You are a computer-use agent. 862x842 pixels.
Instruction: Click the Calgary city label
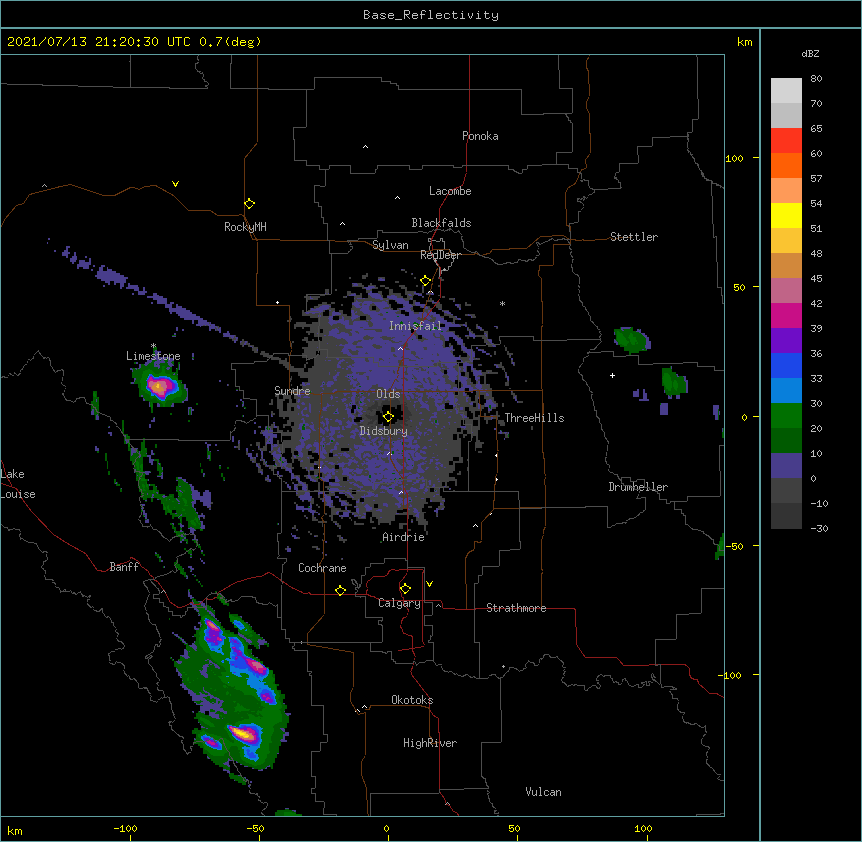399,603
